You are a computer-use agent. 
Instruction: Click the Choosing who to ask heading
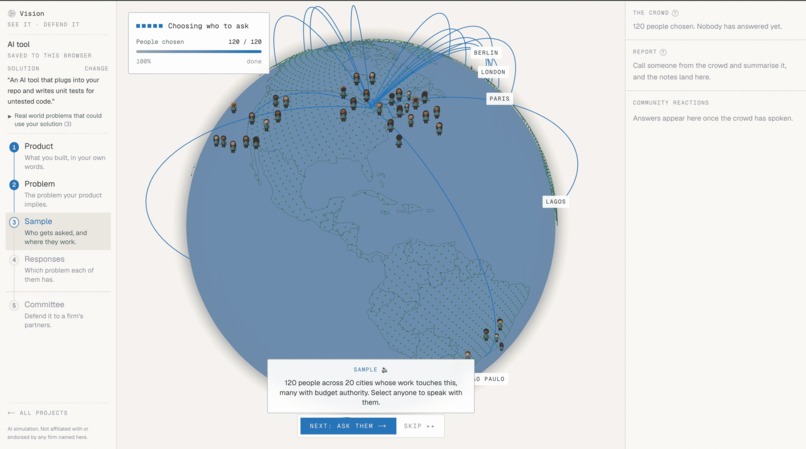(208, 26)
